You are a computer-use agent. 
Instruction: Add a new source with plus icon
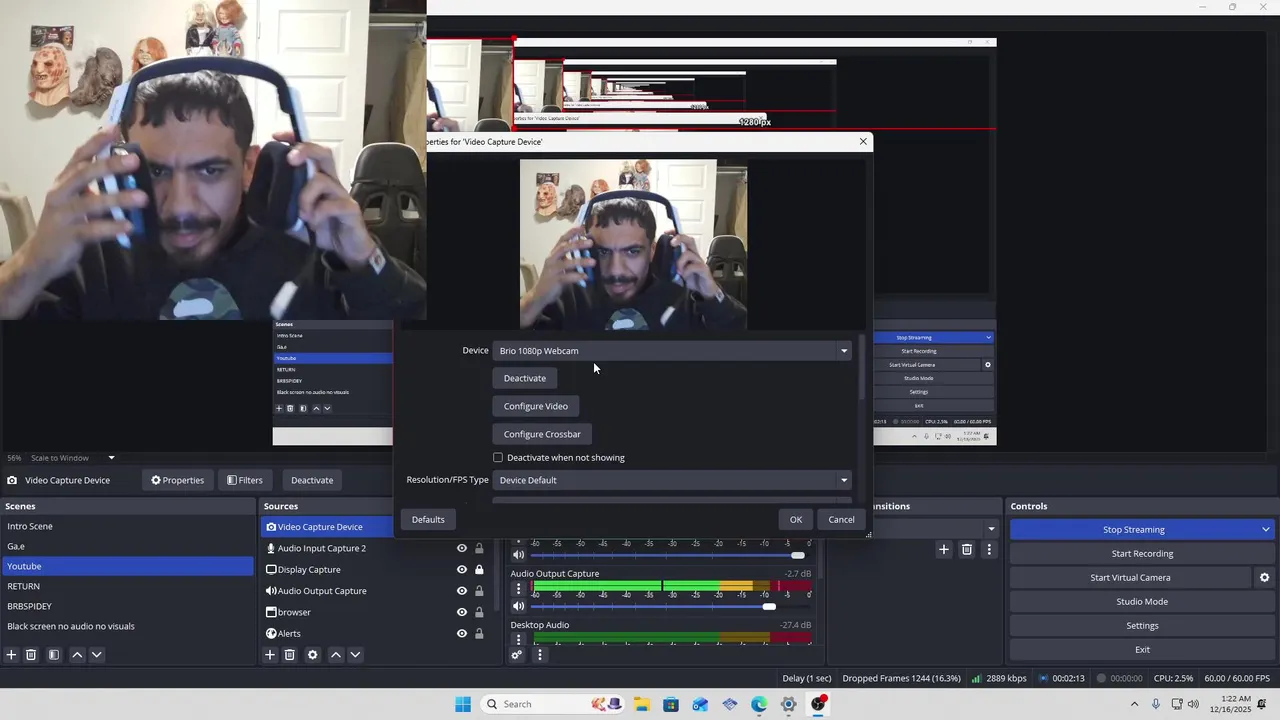tap(269, 655)
